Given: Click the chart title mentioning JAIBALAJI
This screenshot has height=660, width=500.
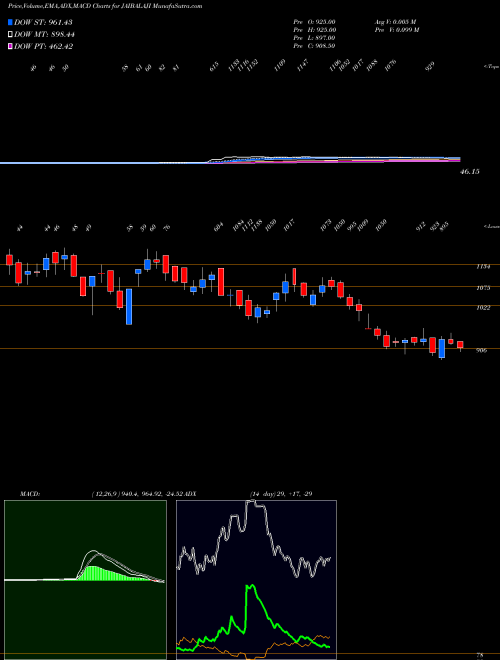Looking at the screenshot, I should coord(105,6).
